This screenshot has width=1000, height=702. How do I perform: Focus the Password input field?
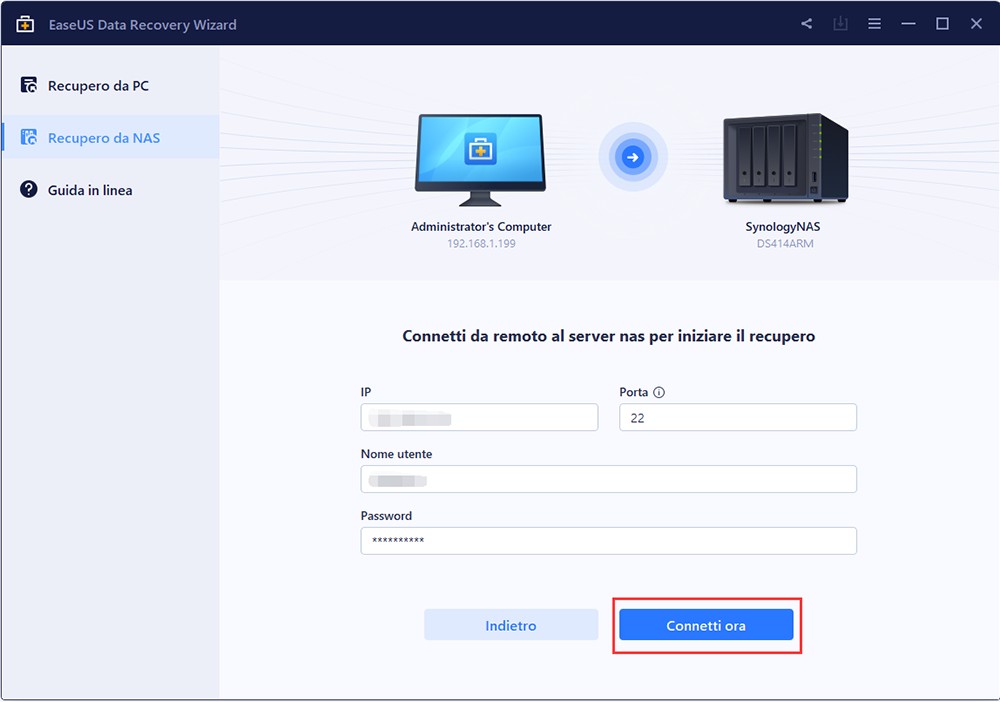(x=608, y=541)
